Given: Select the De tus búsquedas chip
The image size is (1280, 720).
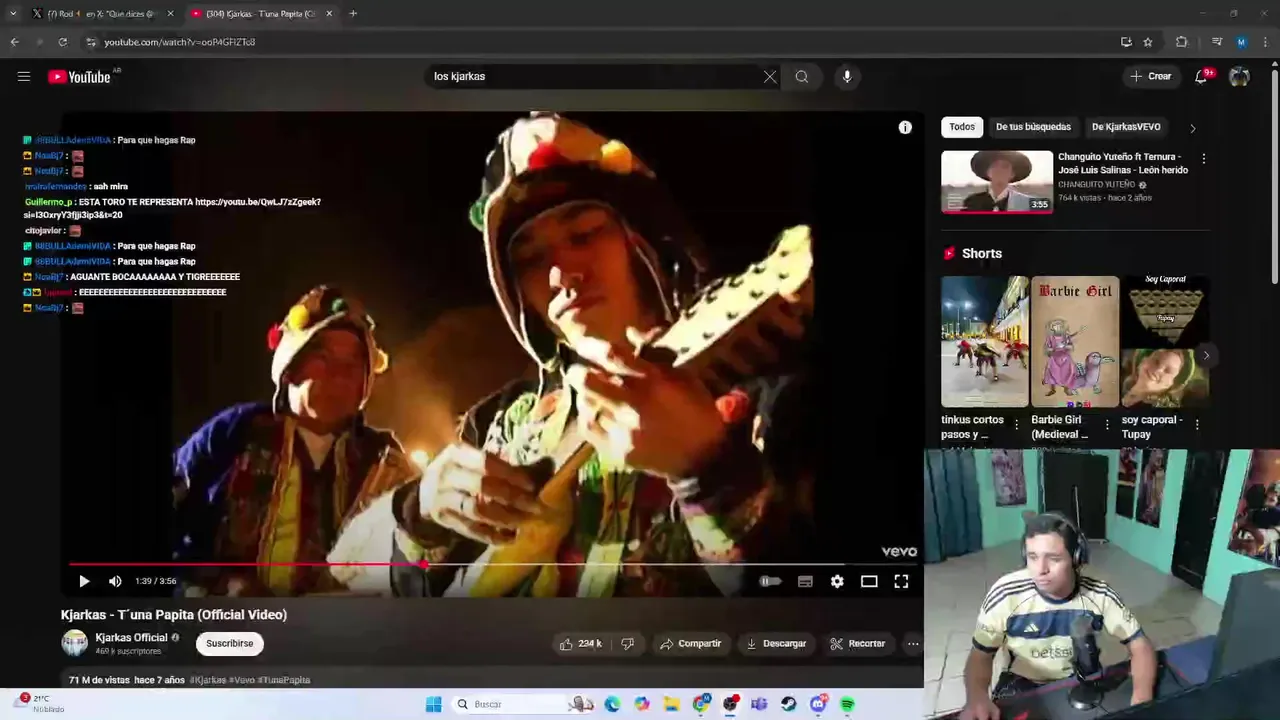Looking at the screenshot, I should [1033, 127].
